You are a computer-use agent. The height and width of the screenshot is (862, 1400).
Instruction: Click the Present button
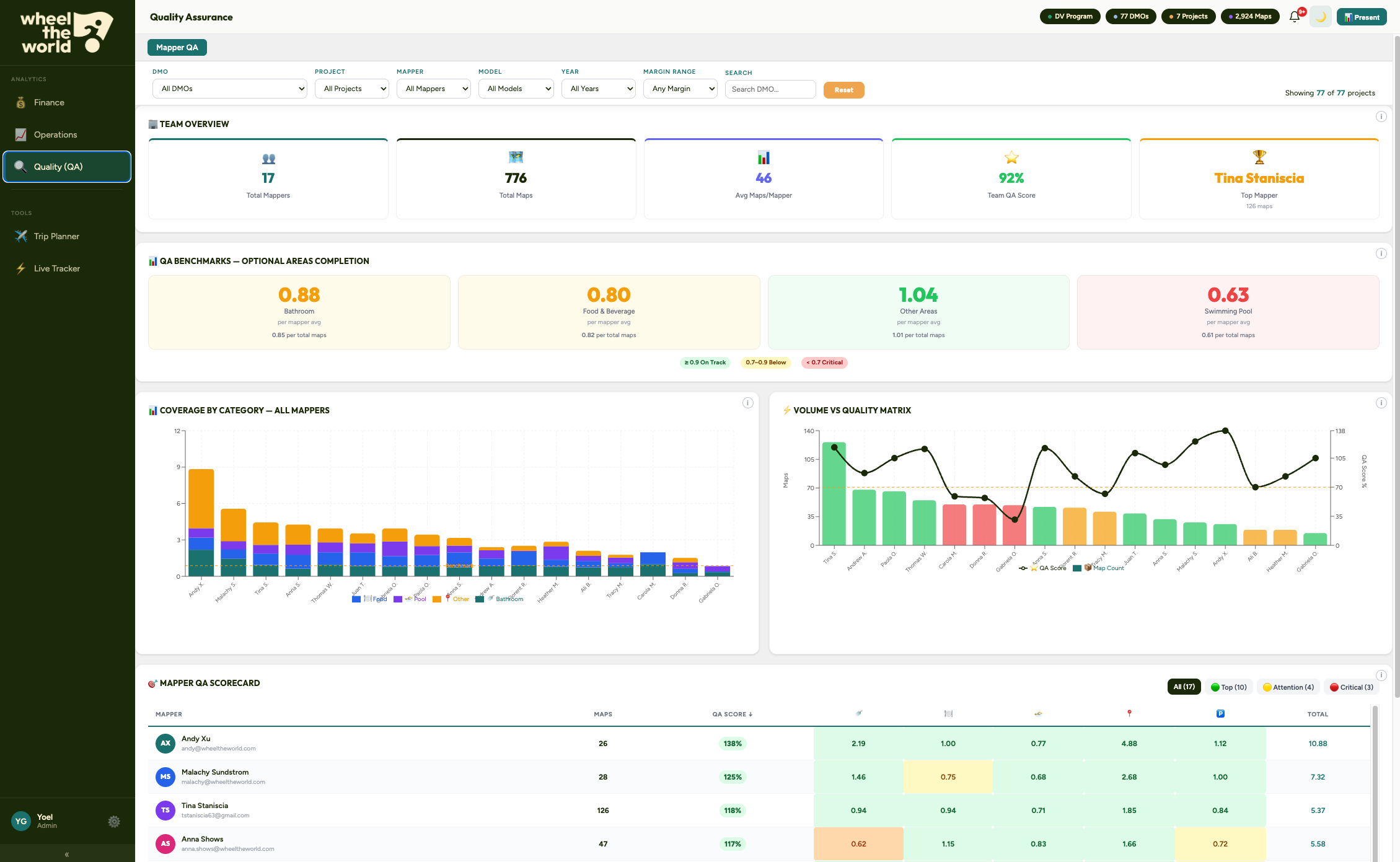(x=1362, y=17)
